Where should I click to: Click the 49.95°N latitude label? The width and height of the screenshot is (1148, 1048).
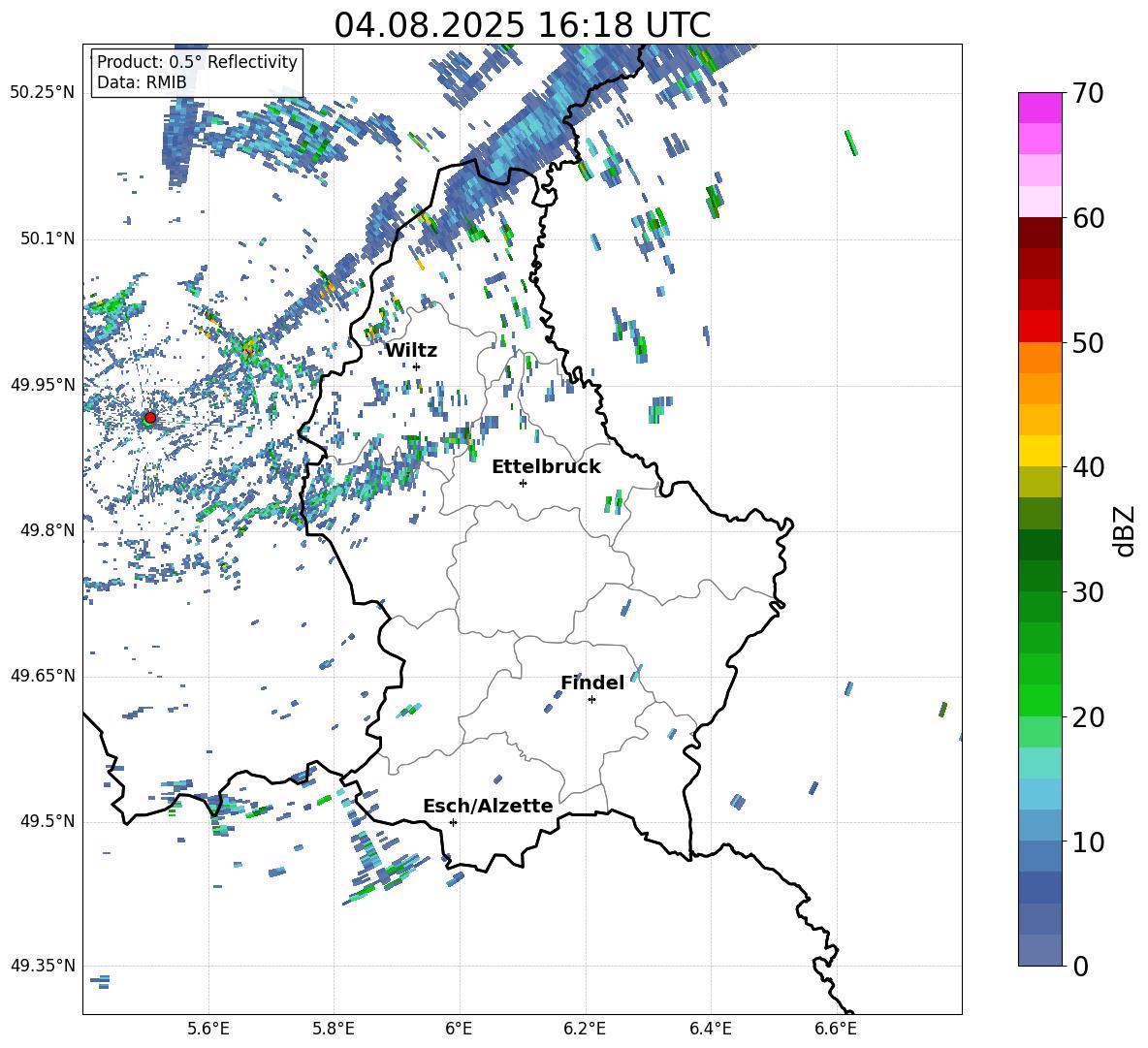43,384
